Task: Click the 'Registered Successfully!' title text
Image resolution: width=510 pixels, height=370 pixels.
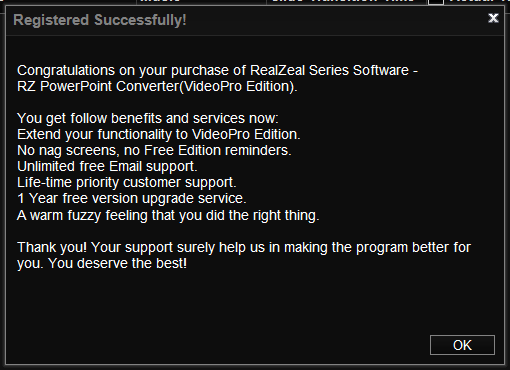Action: coord(100,20)
